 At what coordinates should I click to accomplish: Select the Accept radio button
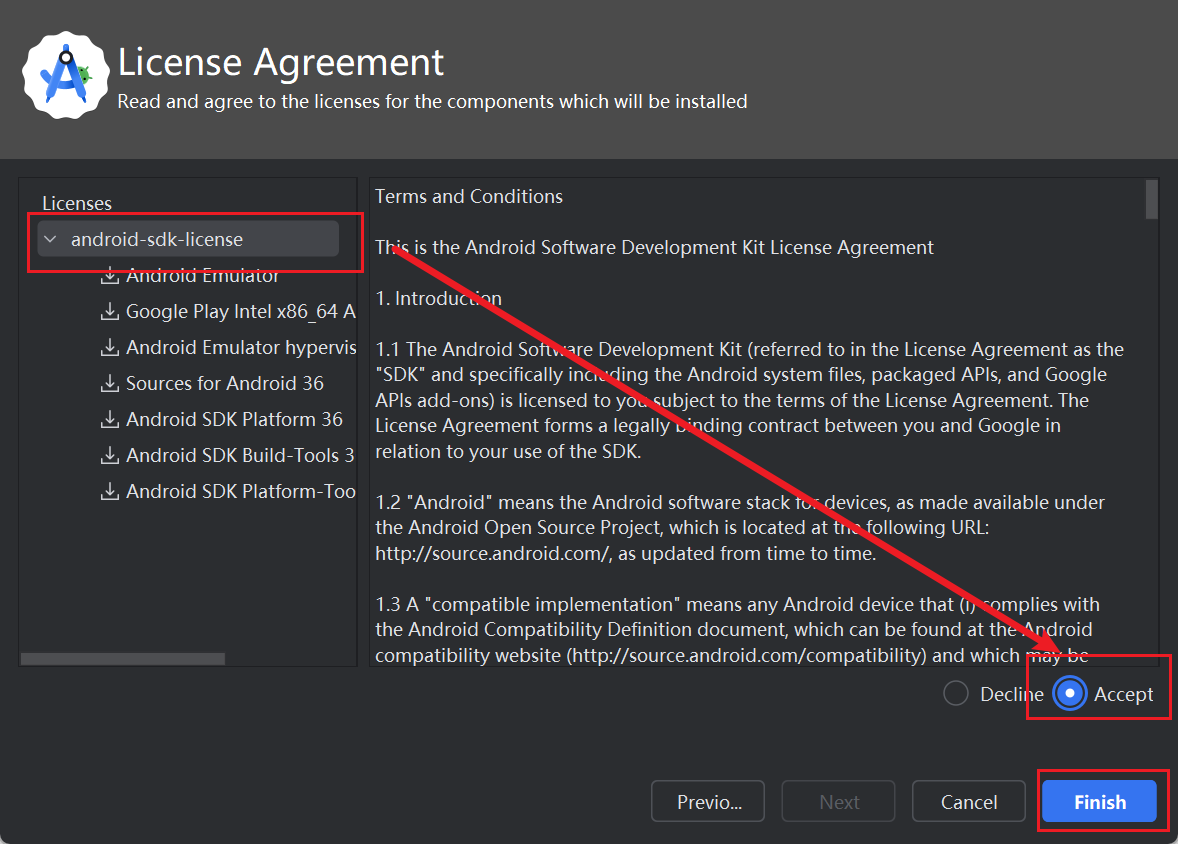1070,694
